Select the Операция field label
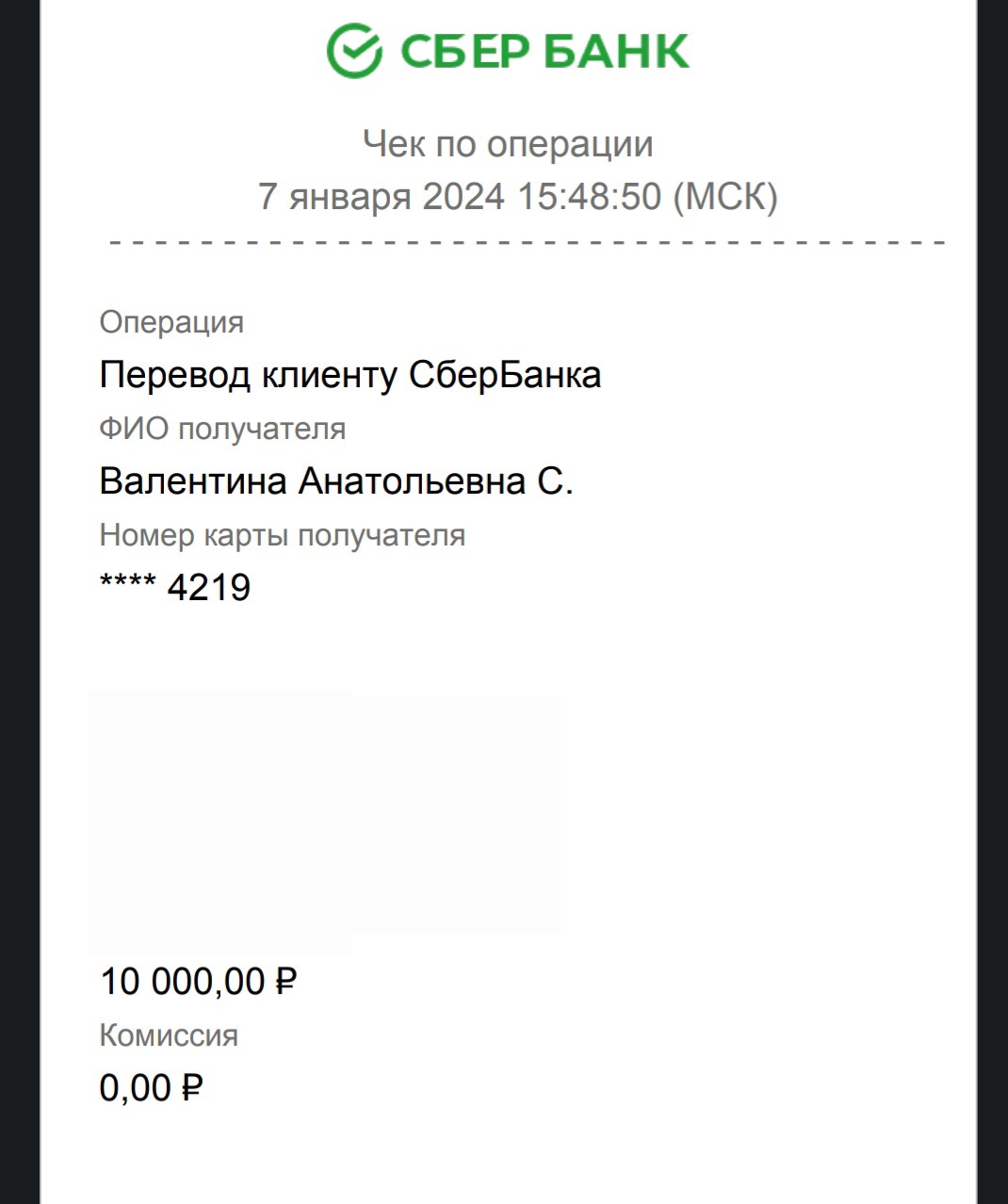The image size is (1008, 1204). pyautogui.click(x=171, y=322)
